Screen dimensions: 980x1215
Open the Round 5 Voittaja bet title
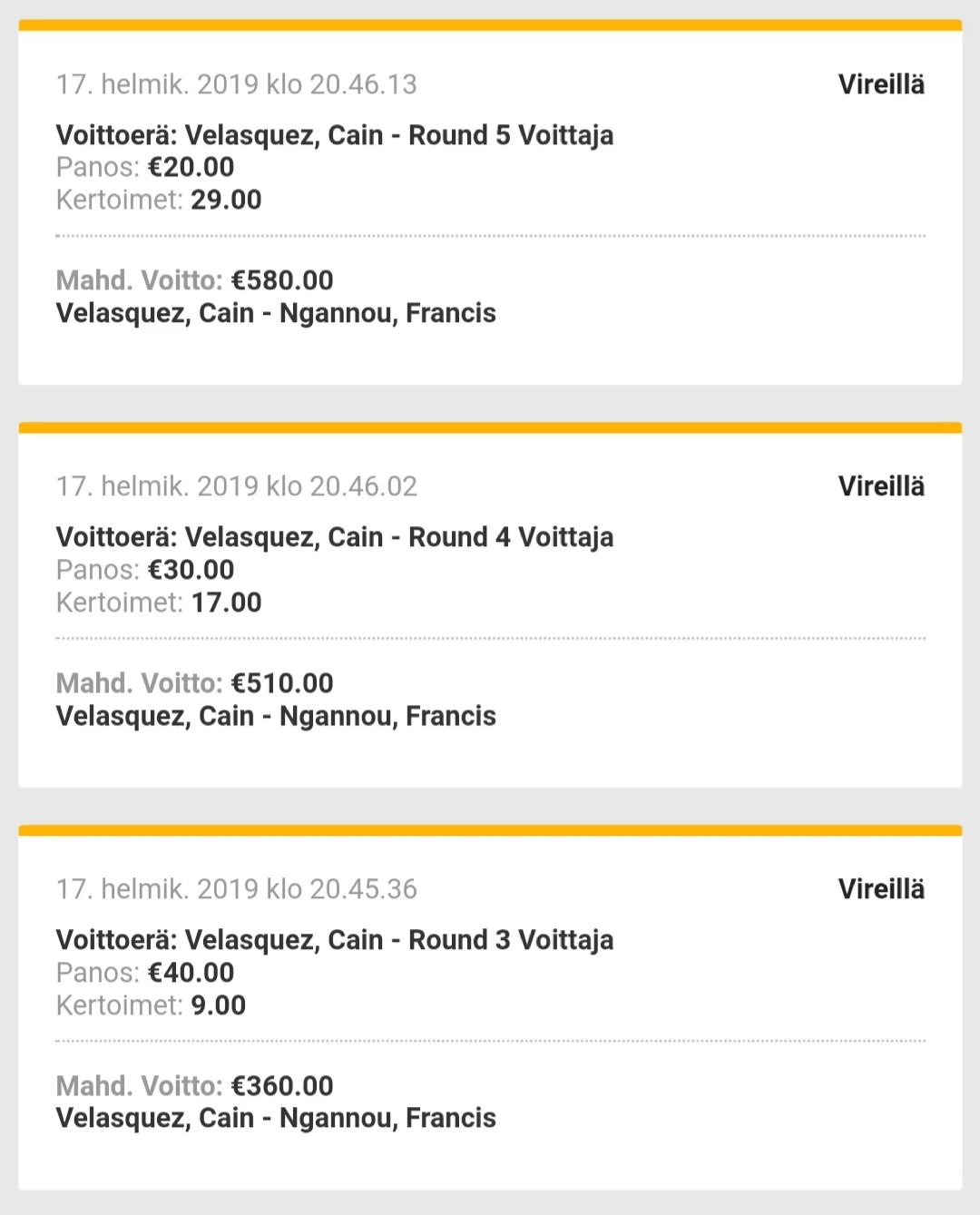(x=334, y=135)
